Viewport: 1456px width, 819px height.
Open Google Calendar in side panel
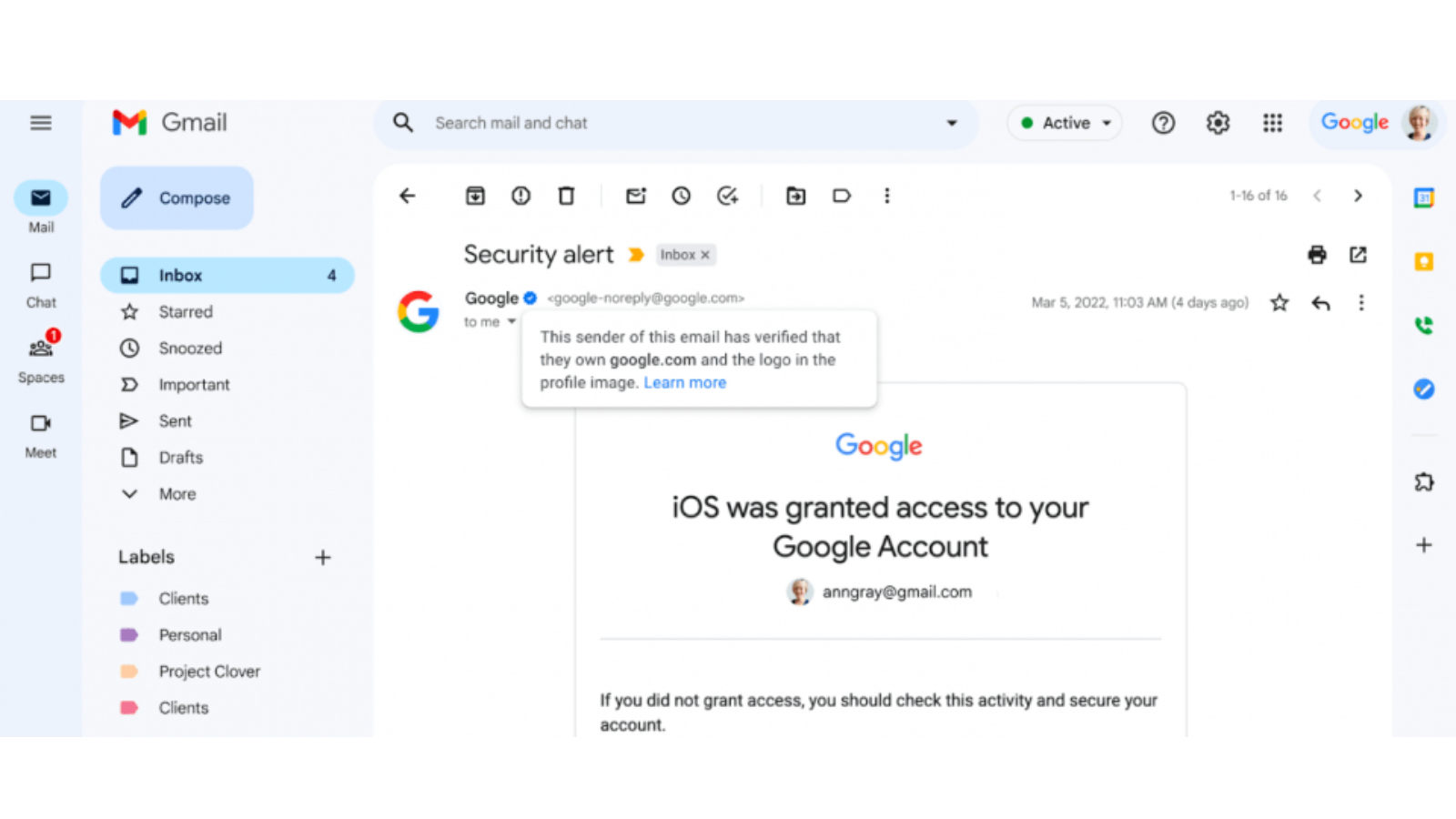[1423, 197]
